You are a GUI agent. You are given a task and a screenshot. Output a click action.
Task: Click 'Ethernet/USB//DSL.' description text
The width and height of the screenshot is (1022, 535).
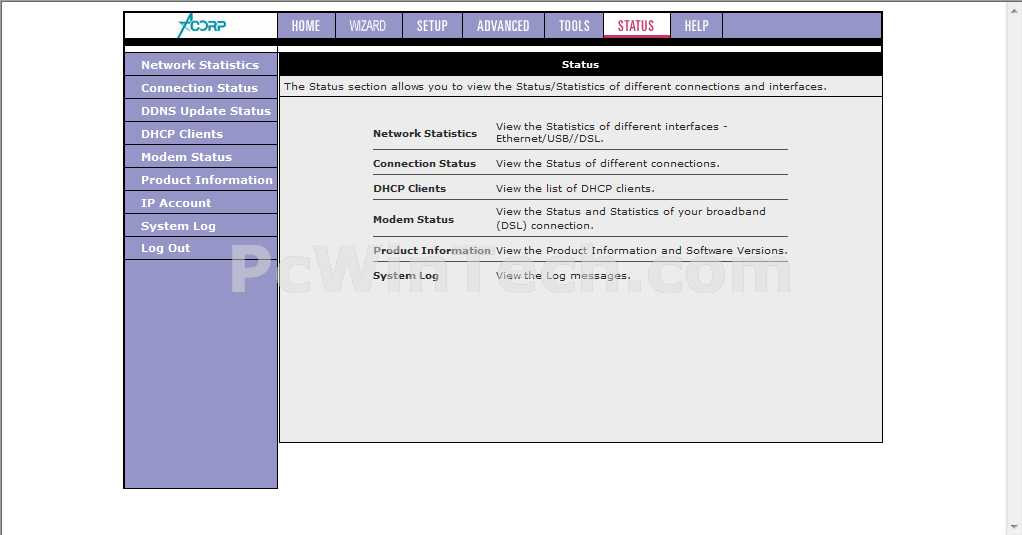(x=549, y=139)
